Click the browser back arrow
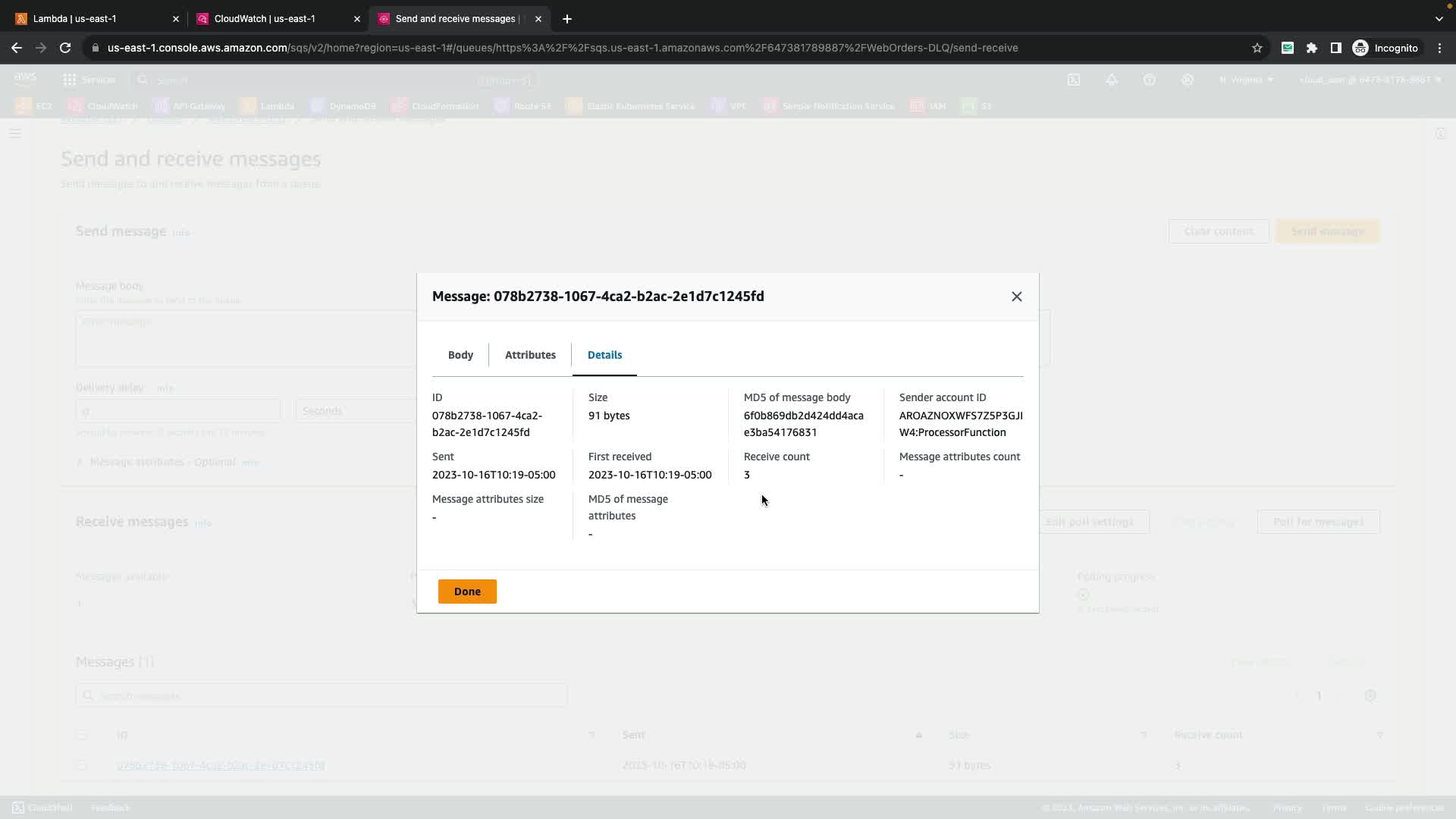 [17, 48]
